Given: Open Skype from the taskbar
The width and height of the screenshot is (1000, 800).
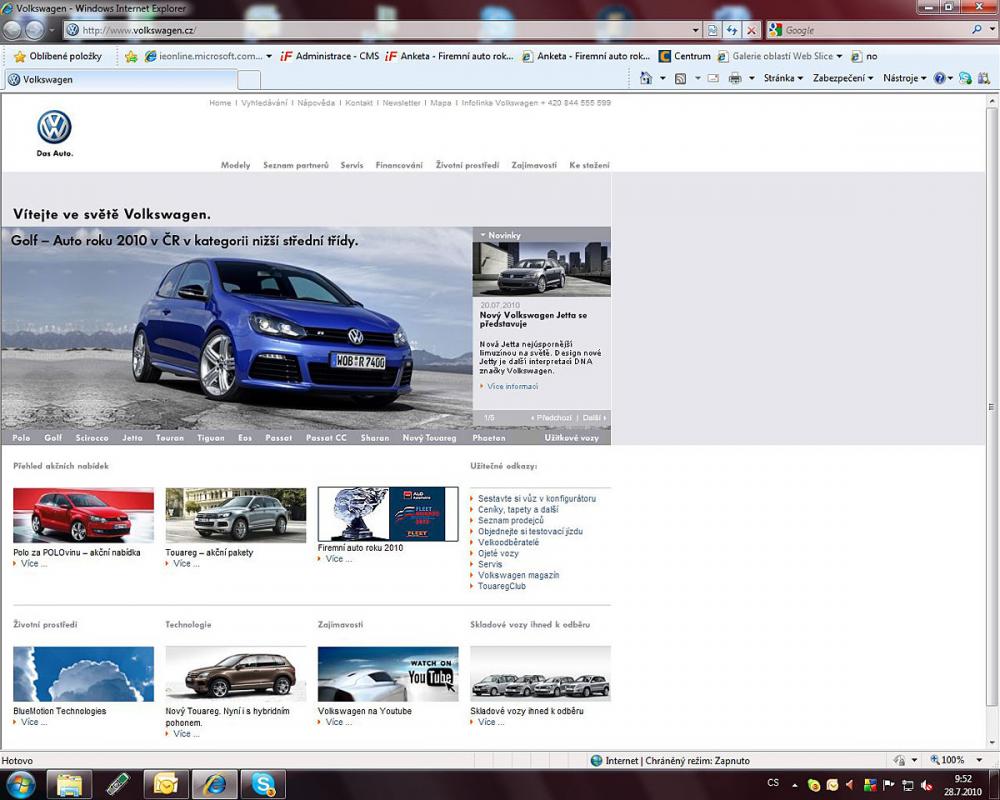Looking at the screenshot, I should pos(263,784).
